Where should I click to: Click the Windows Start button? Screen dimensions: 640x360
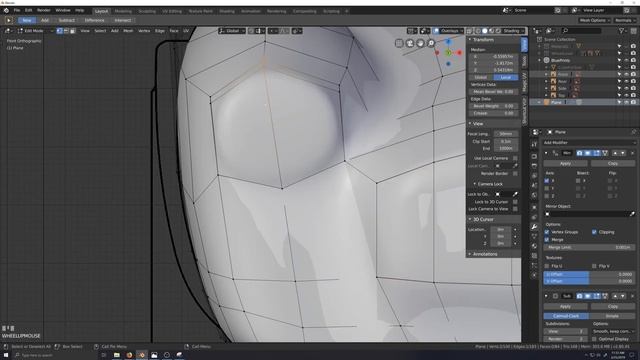pos(6,355)
